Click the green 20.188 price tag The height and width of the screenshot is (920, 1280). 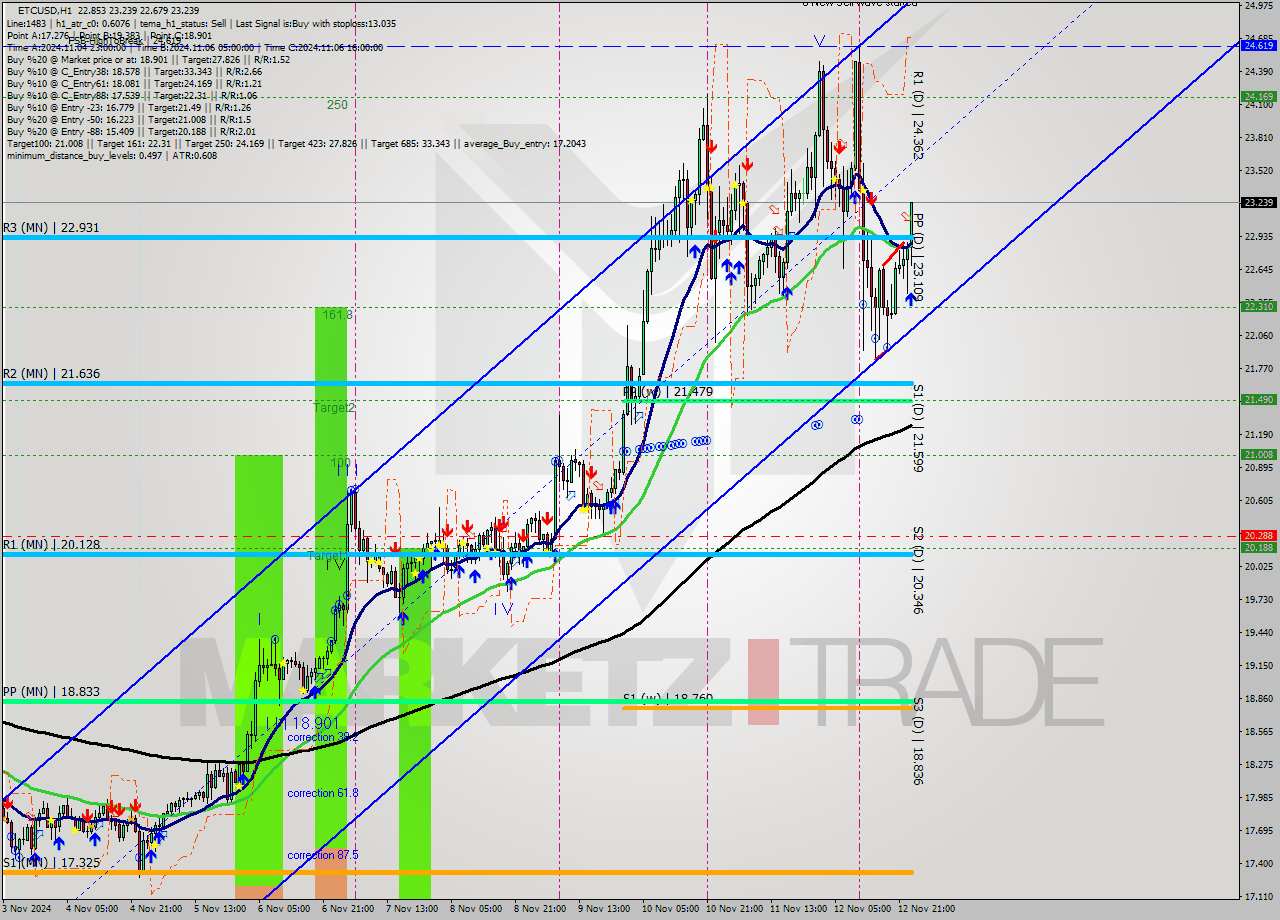(1258, 547)
